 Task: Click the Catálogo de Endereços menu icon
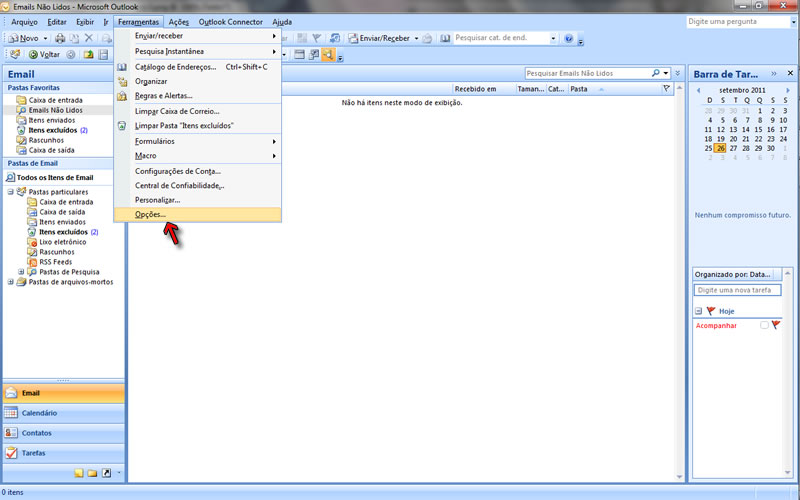tap(122, 67)
